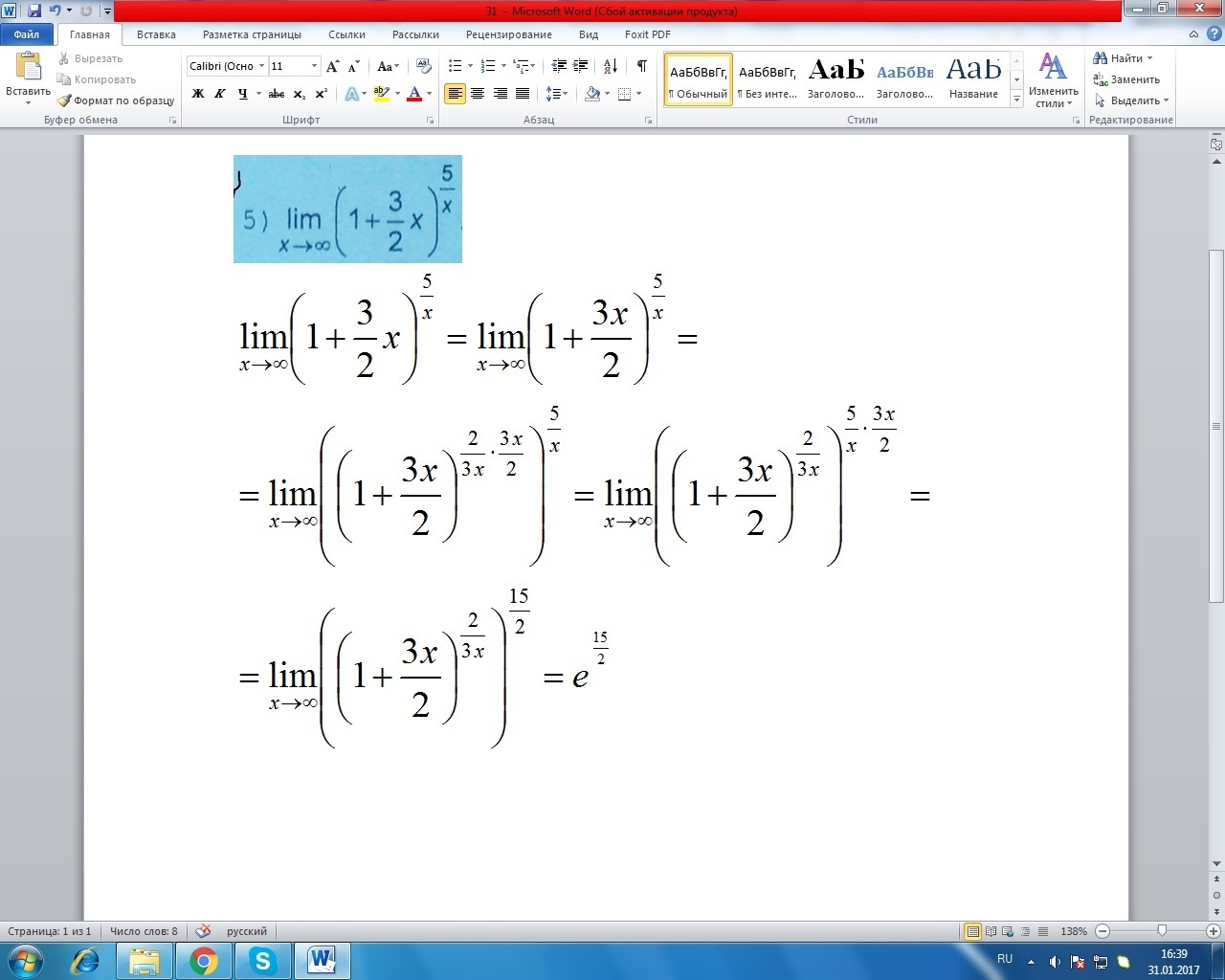Apply strikethrough formatting
1225x980 pixels.
277,94
